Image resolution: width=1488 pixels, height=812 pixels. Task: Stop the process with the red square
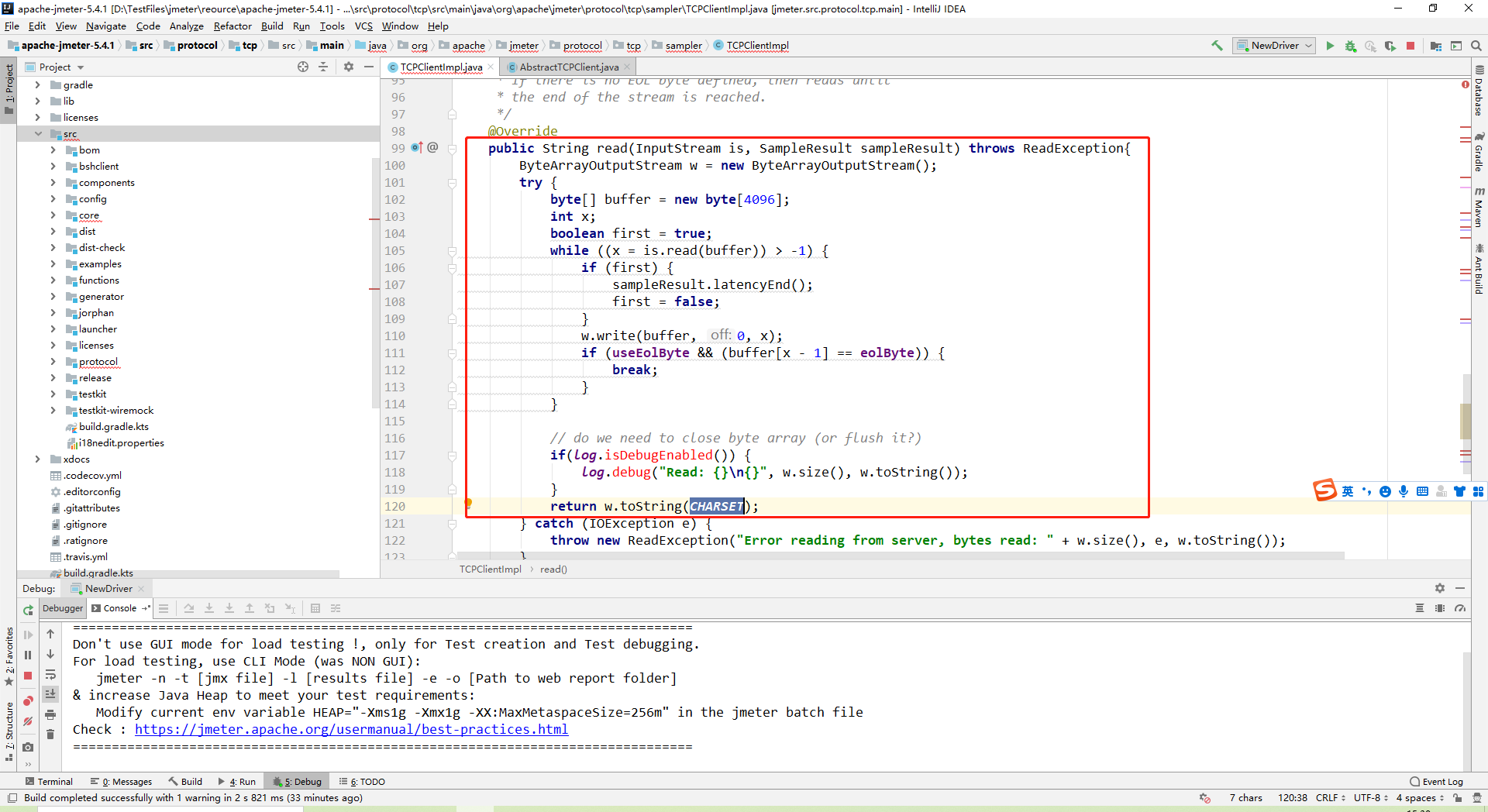click(x=1410, y=46)
